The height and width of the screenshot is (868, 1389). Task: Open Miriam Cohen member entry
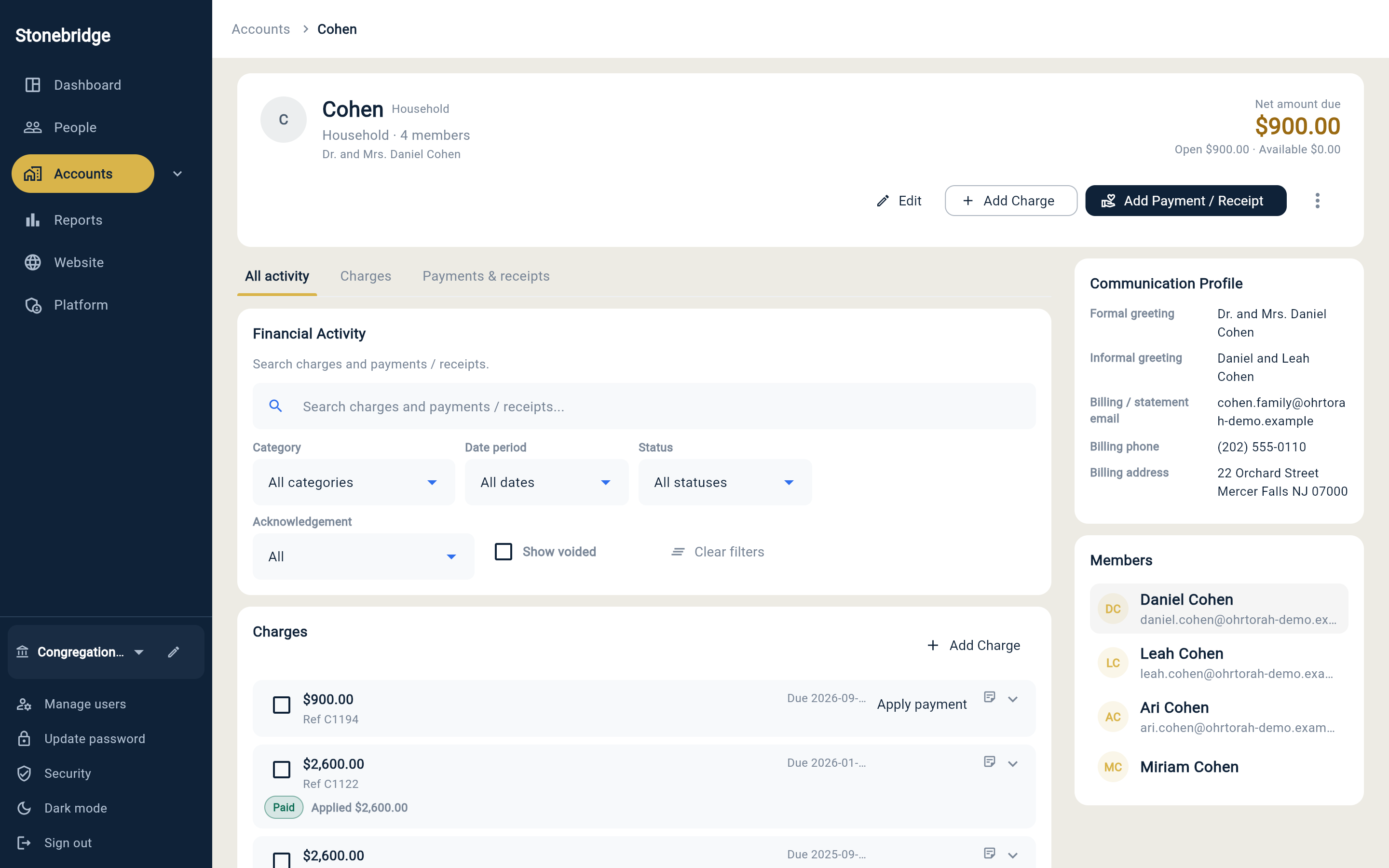(1219, 767)
